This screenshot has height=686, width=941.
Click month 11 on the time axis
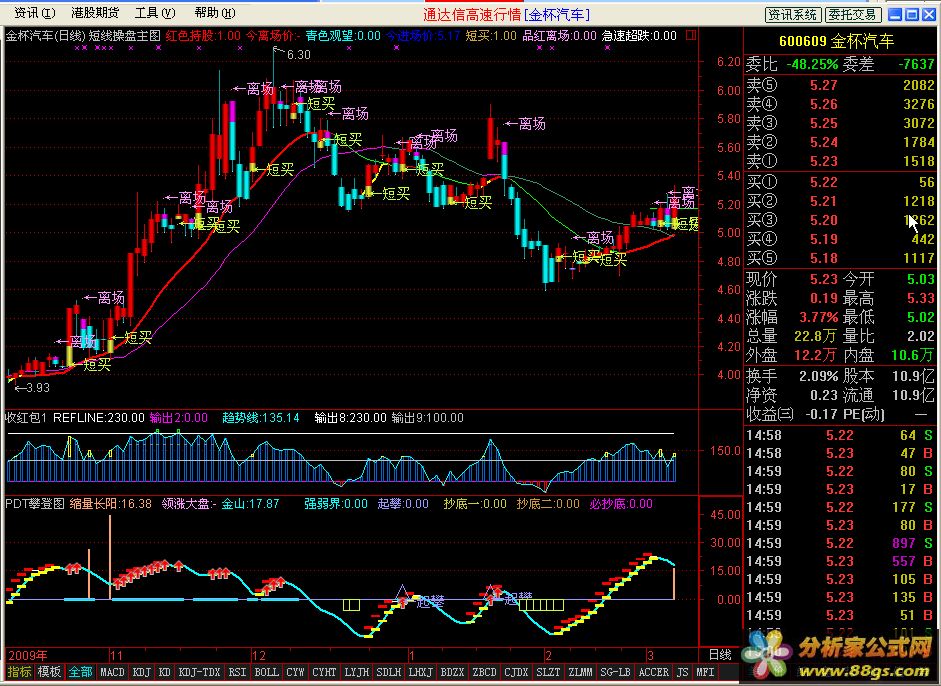pyautogui.click(x=116, y=655)
